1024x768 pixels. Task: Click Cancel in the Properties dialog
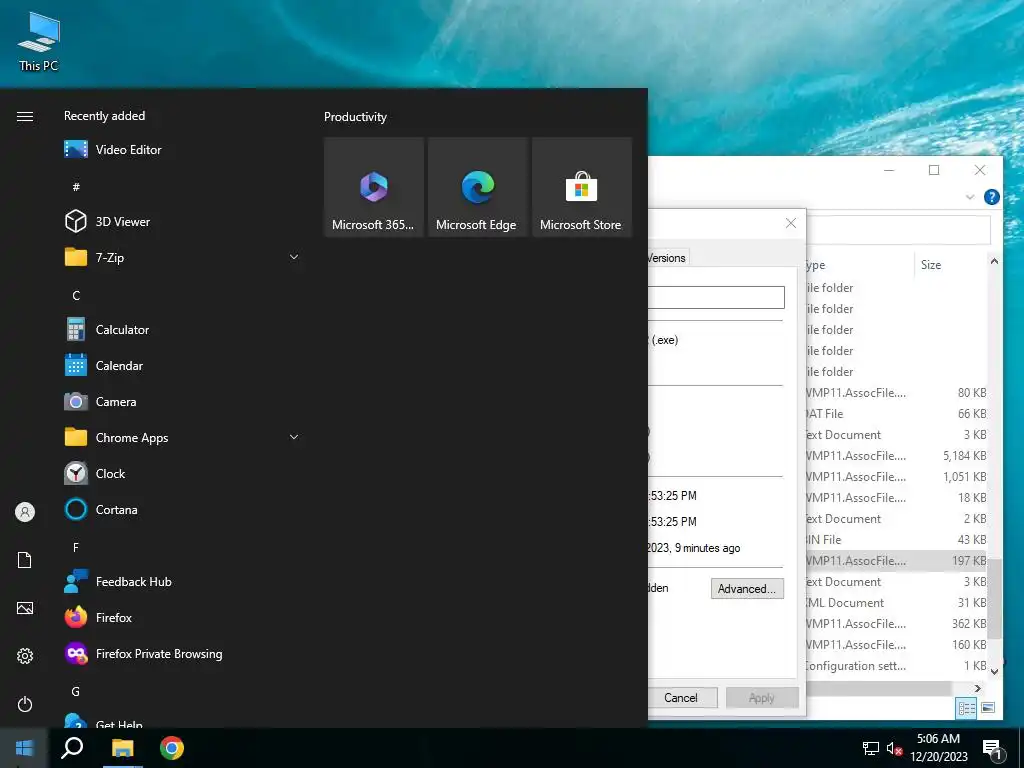click(682, 697)
